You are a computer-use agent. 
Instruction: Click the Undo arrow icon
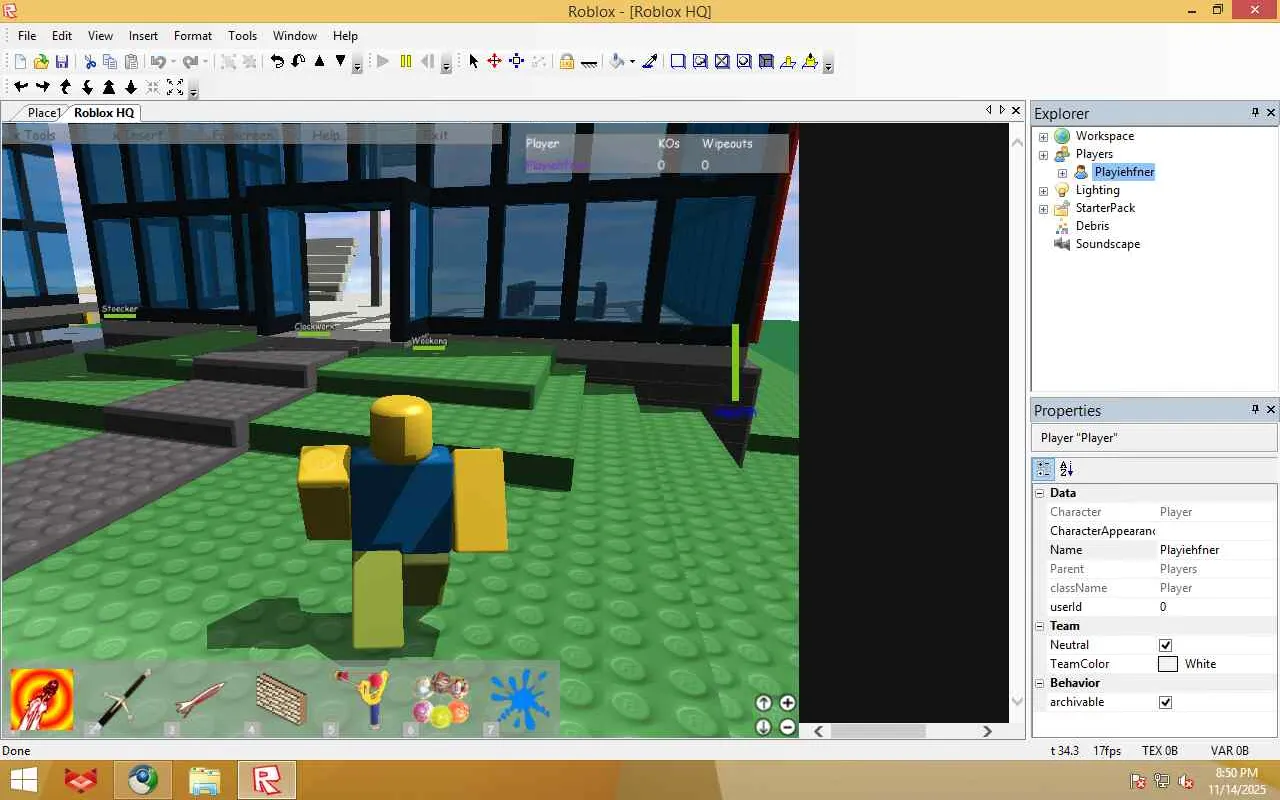(x=158, y=62)
